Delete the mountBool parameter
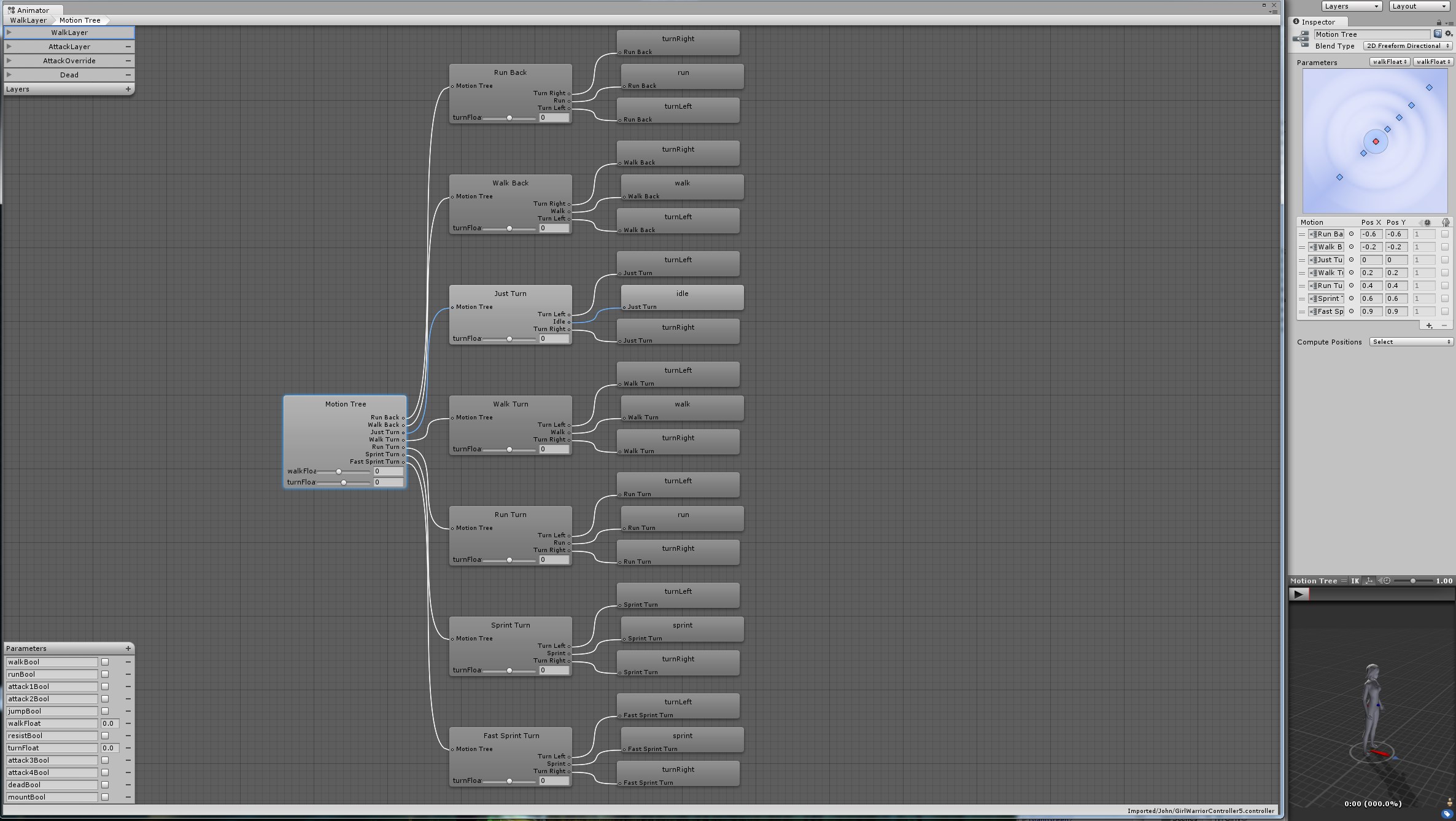The width and height of the screenshot is (1456, 821). (x=128, y=797)
